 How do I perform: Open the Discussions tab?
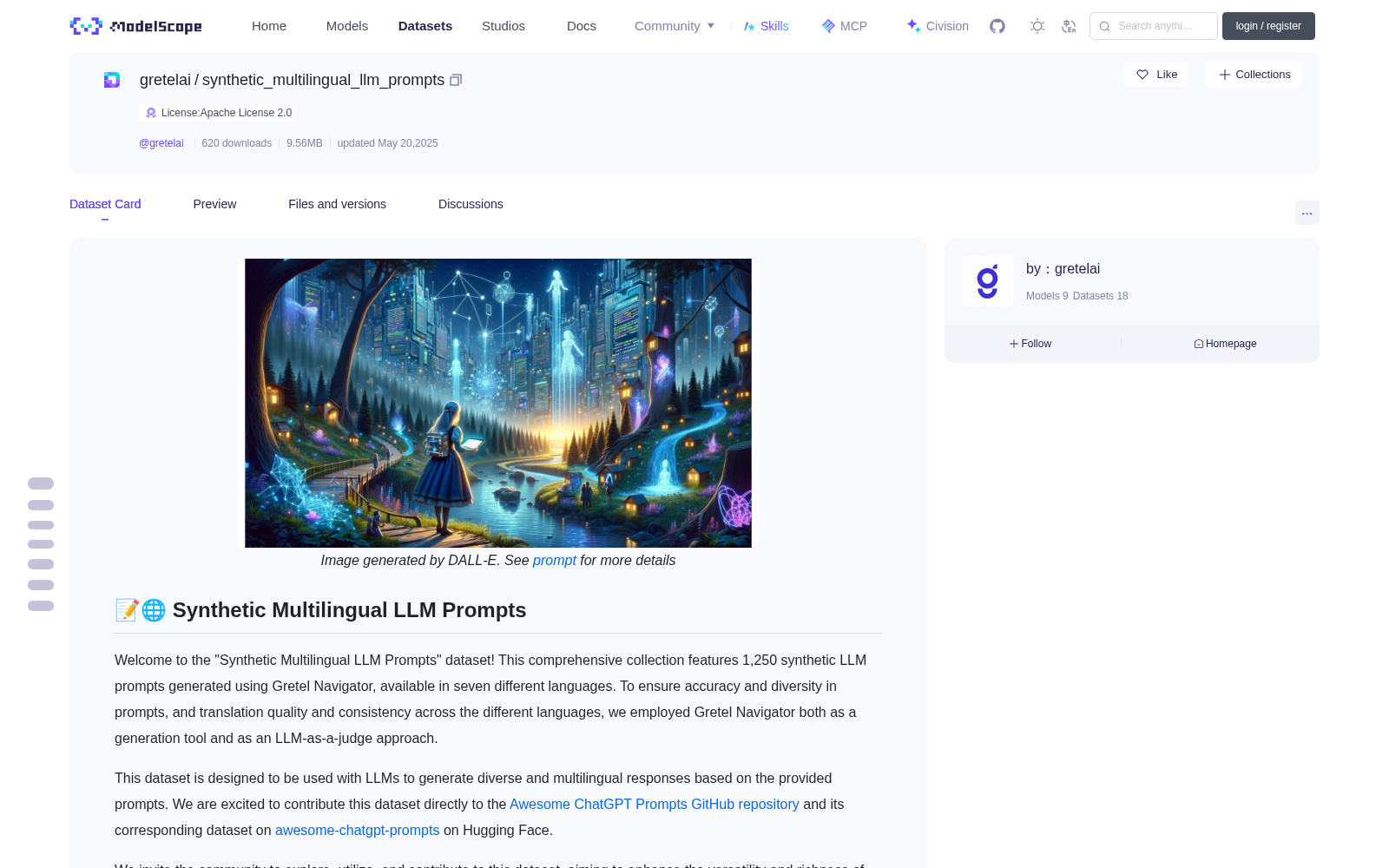click(471, 204)
